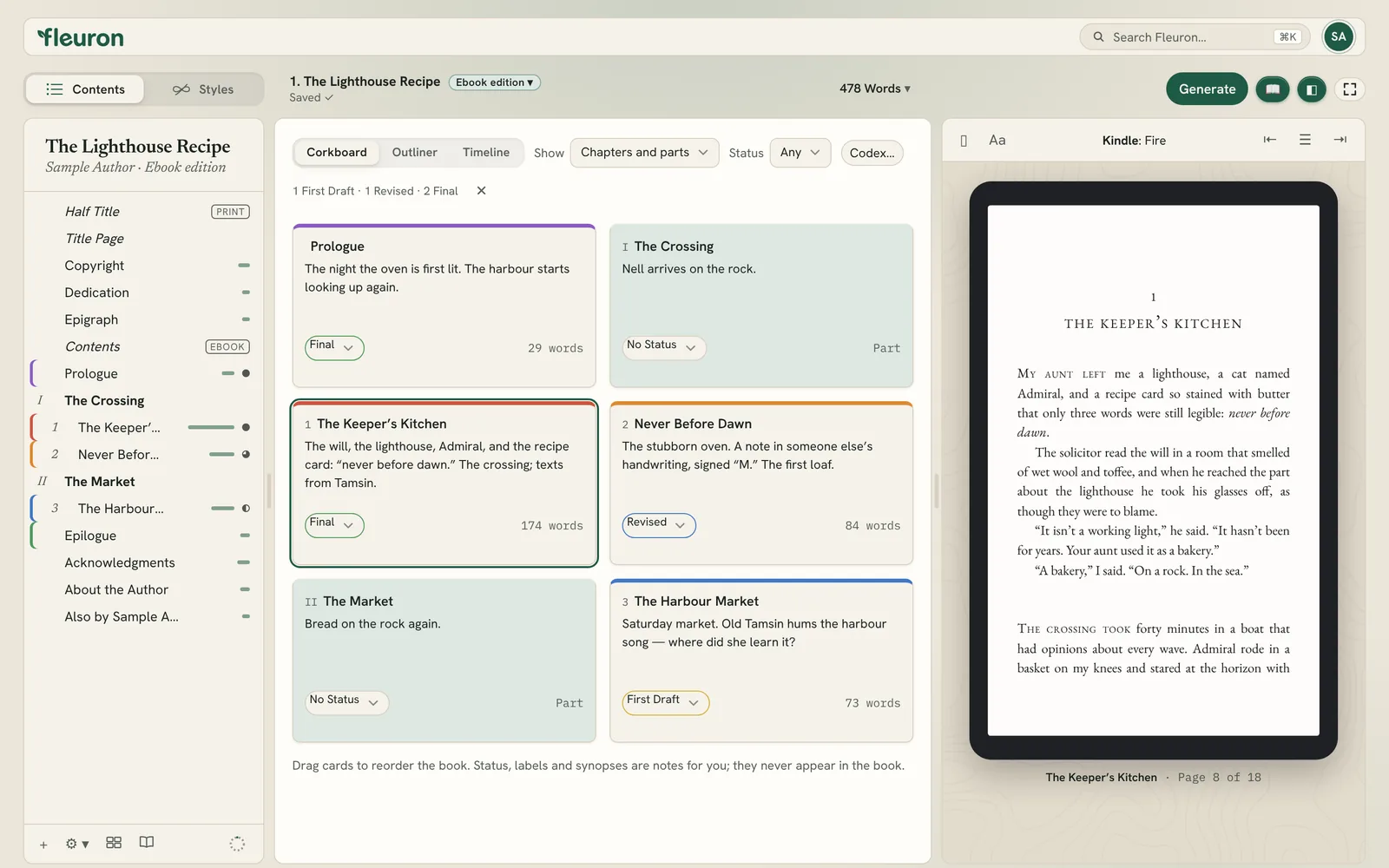This screenshot has height=868, width=1389.
Task: Open the Status Any filter dropdown
Action: pos(800,153)
